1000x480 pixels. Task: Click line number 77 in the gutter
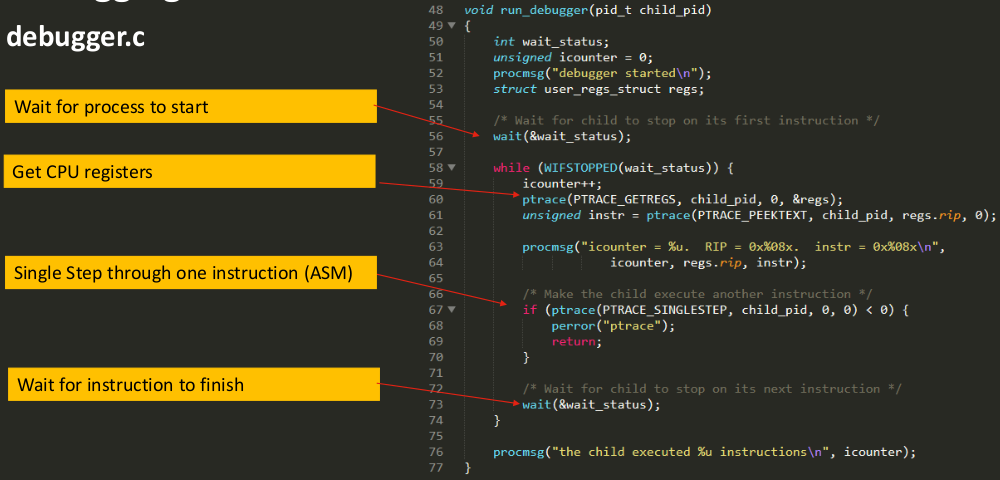pos(435,467)
